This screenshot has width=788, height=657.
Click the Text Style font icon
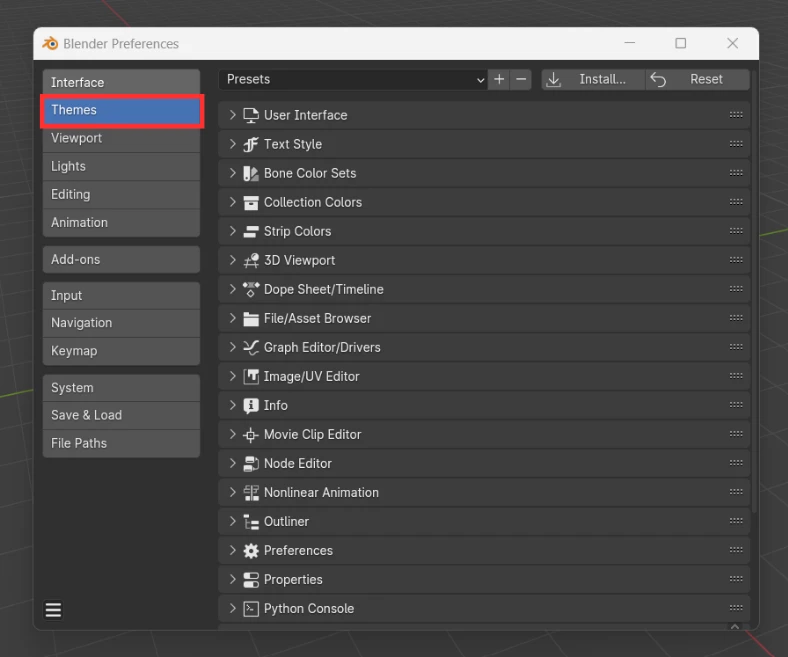pyautogui.click(x=251, y=144)
